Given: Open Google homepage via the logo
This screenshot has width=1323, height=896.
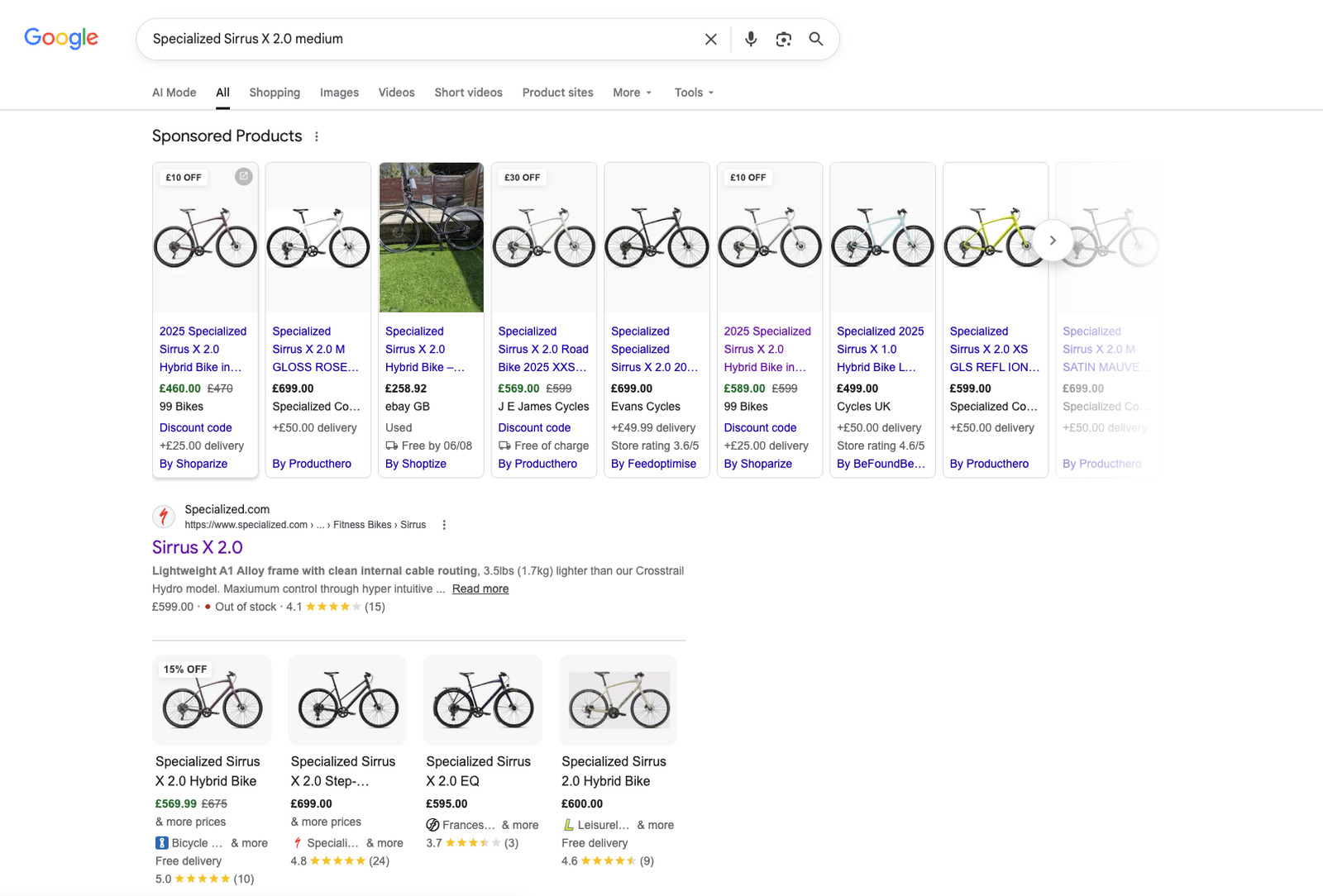Looking at the screenshot, I should coord(61,38).
